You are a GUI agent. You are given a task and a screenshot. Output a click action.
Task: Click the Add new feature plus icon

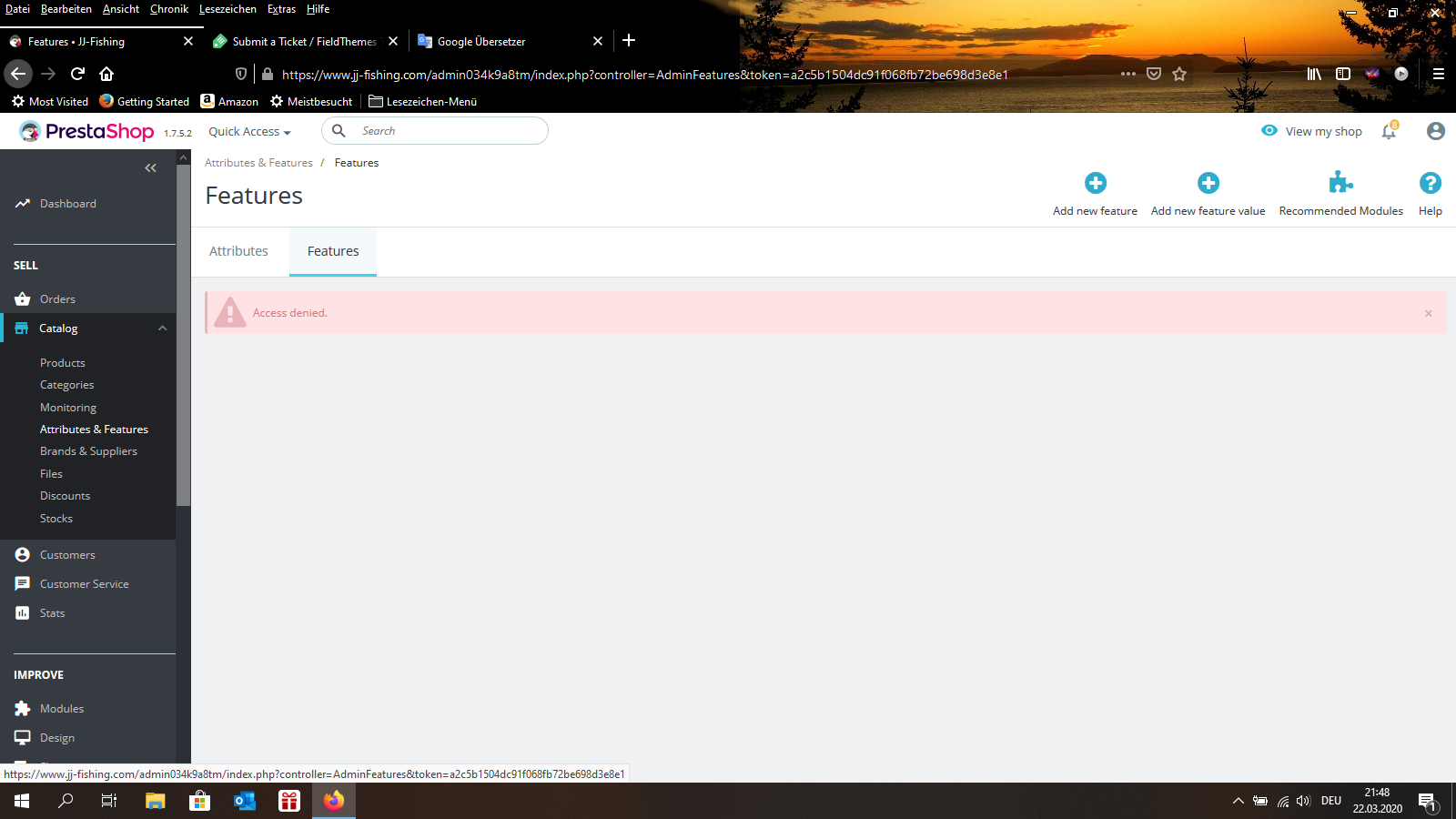(1096, 183)
